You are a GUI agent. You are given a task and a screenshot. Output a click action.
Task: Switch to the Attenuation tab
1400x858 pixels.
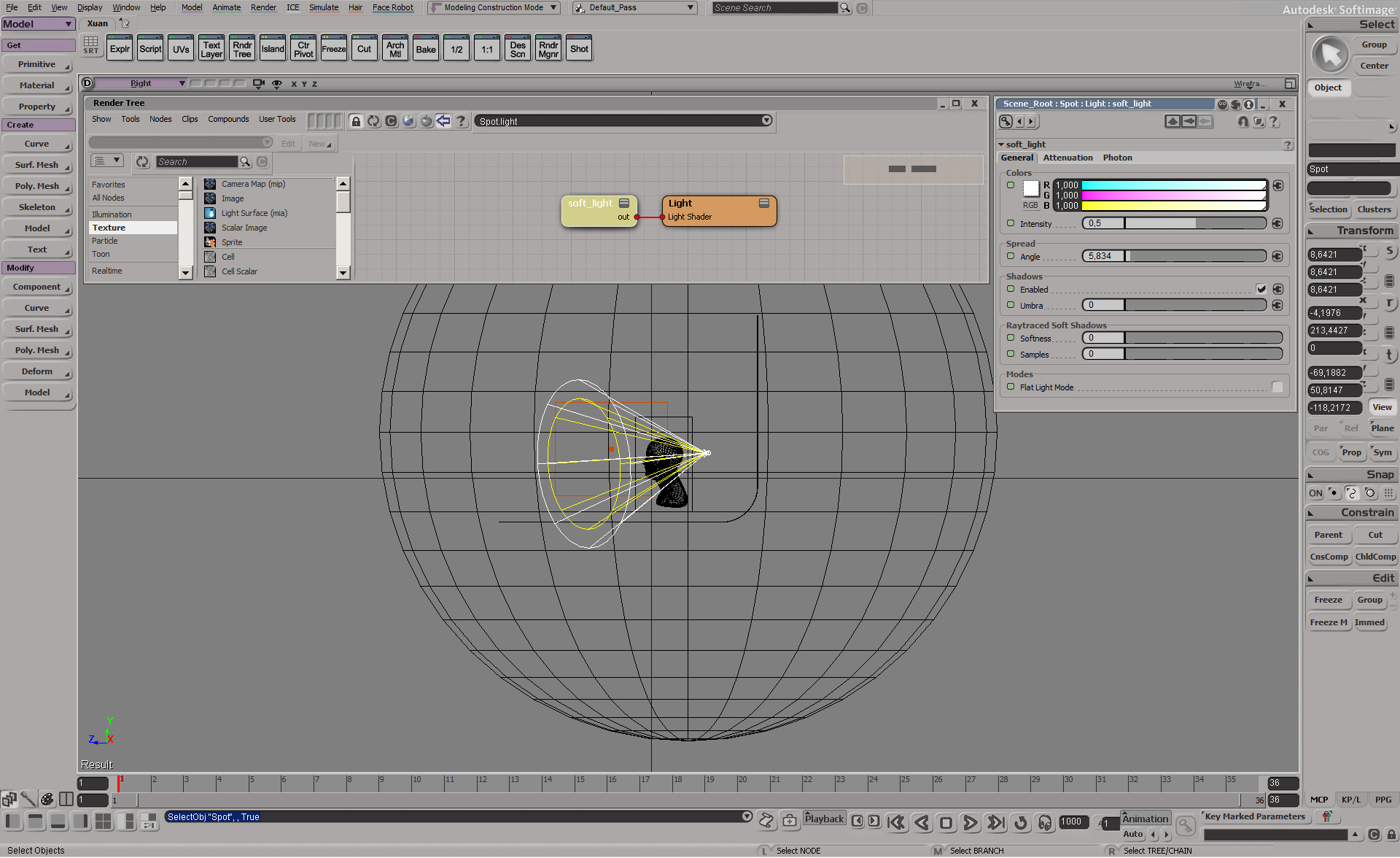pos(1067,158)
